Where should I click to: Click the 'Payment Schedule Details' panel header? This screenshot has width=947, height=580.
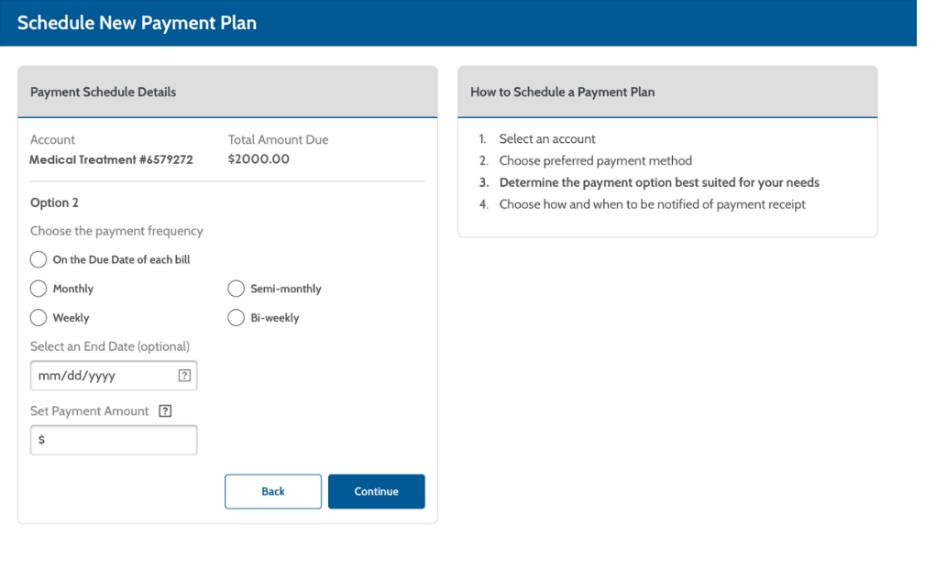[103, 92]
